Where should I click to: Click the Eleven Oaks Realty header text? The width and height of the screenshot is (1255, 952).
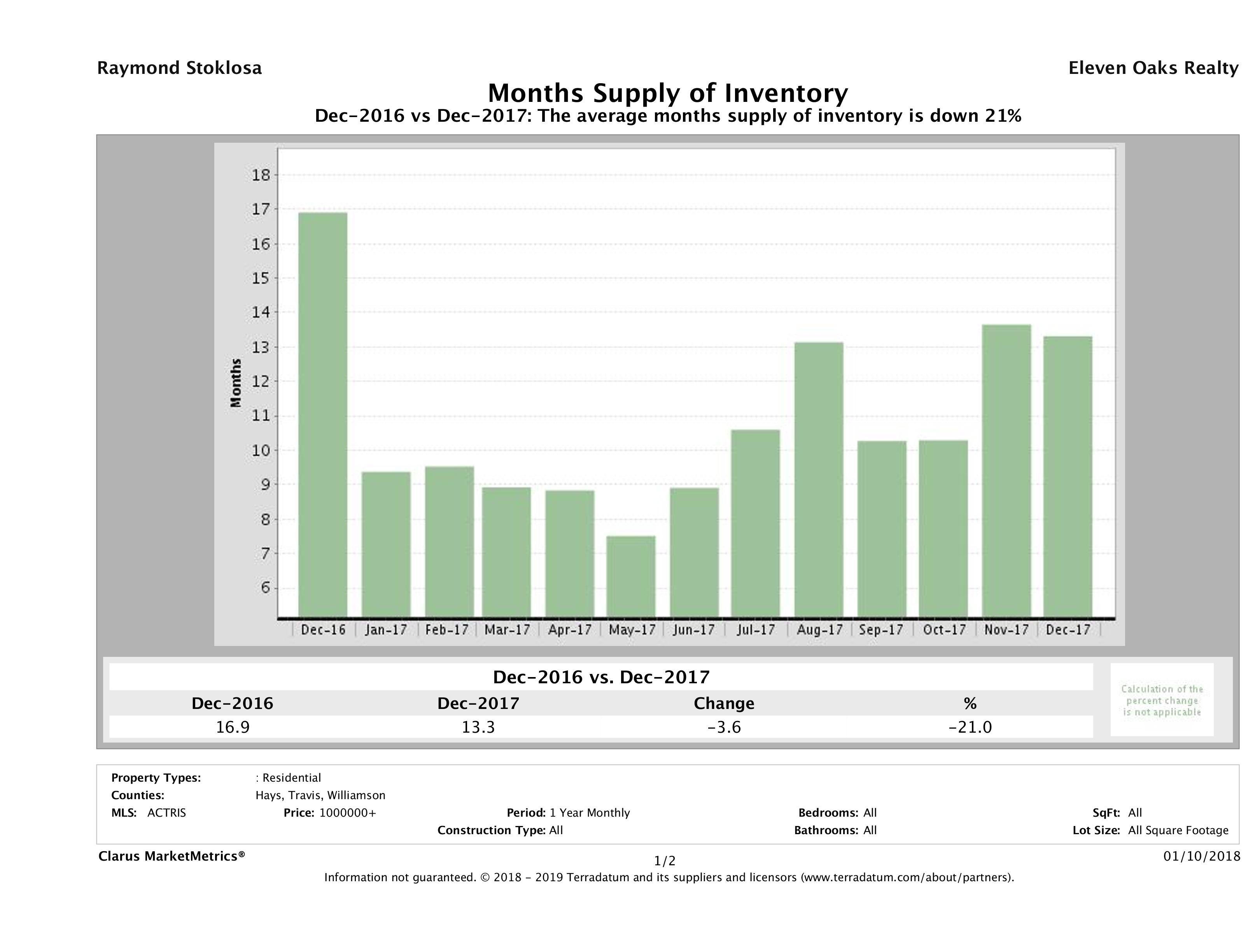(1153, 68)
